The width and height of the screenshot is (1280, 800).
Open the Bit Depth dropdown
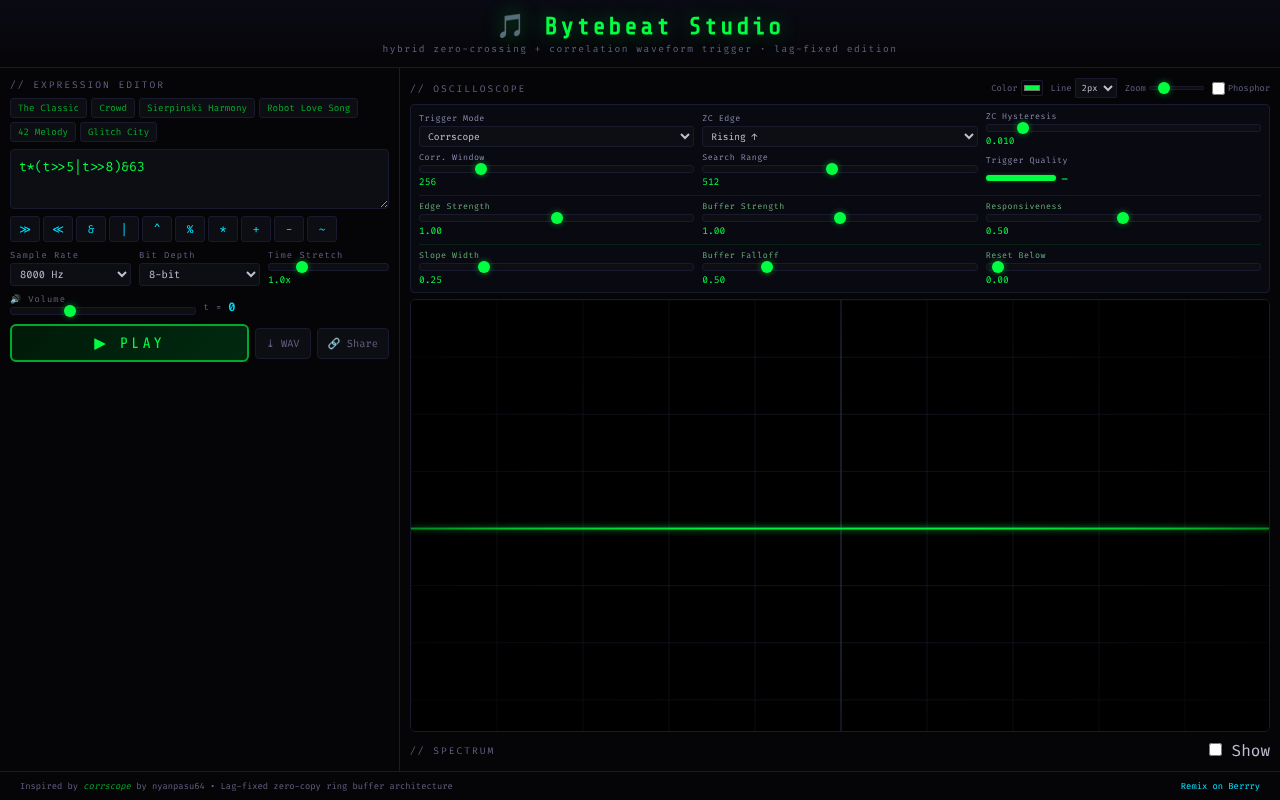coord(199,274)
